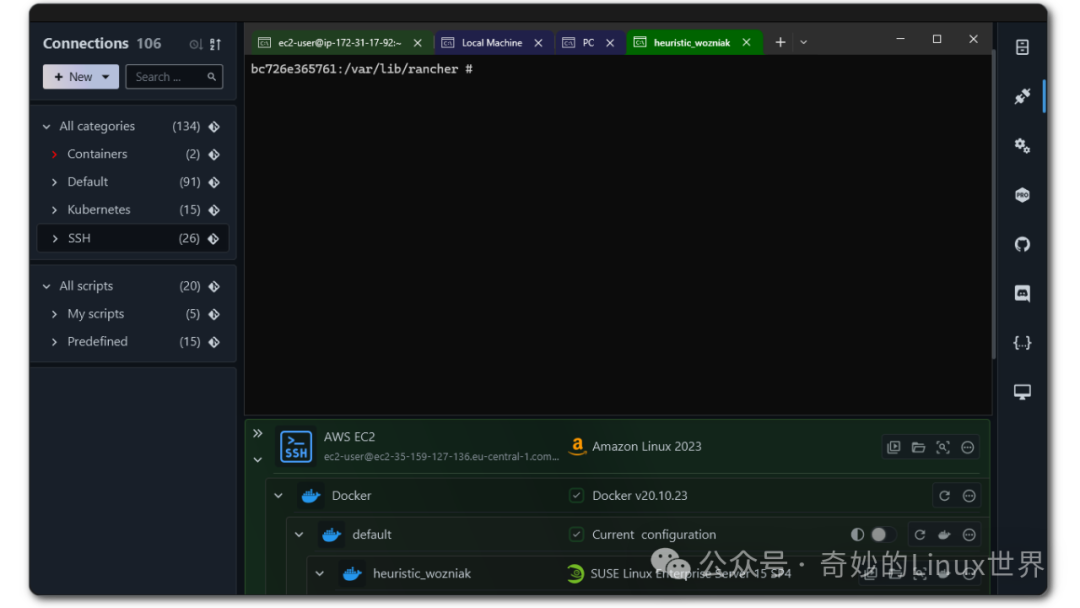Expand the Predefined scripts chevron
This screenshot has height=608, width=1080.
click(x=54, y=342)
